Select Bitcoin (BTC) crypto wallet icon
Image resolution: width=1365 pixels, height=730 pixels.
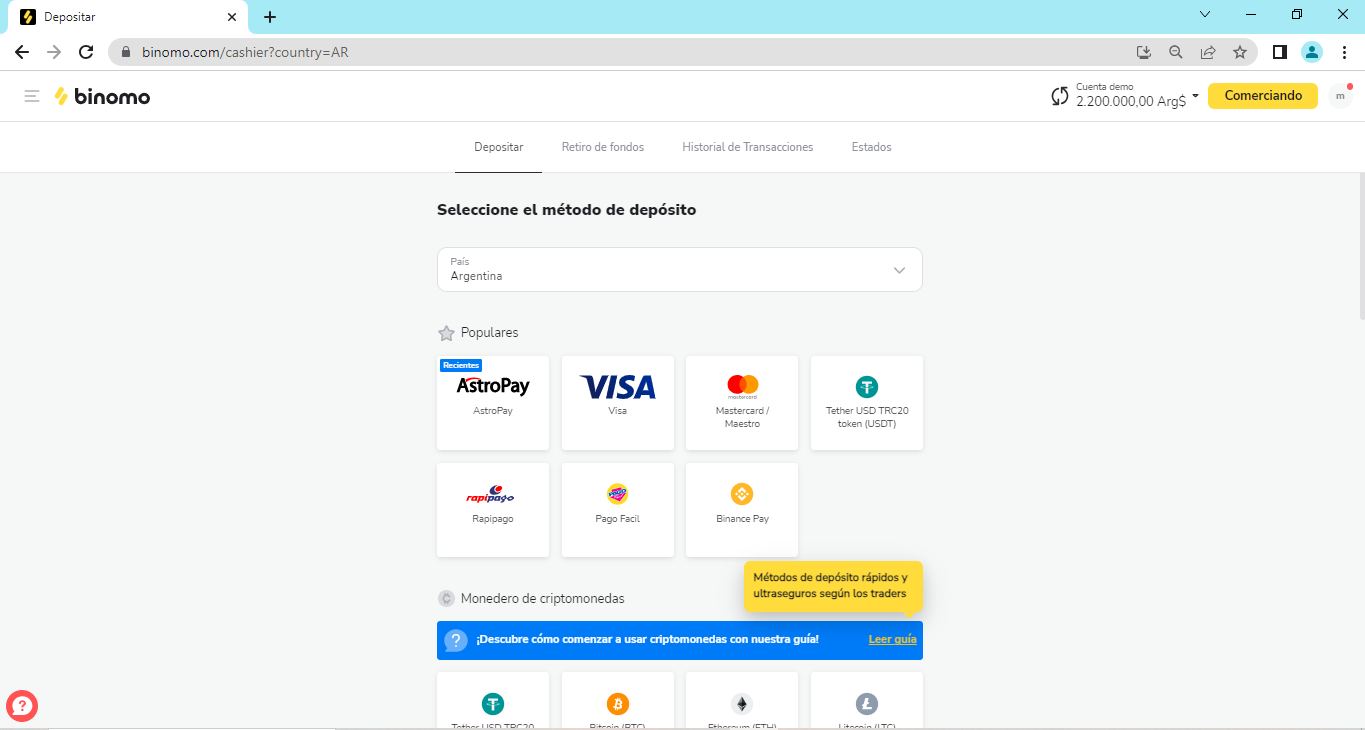tap(618, 703)
